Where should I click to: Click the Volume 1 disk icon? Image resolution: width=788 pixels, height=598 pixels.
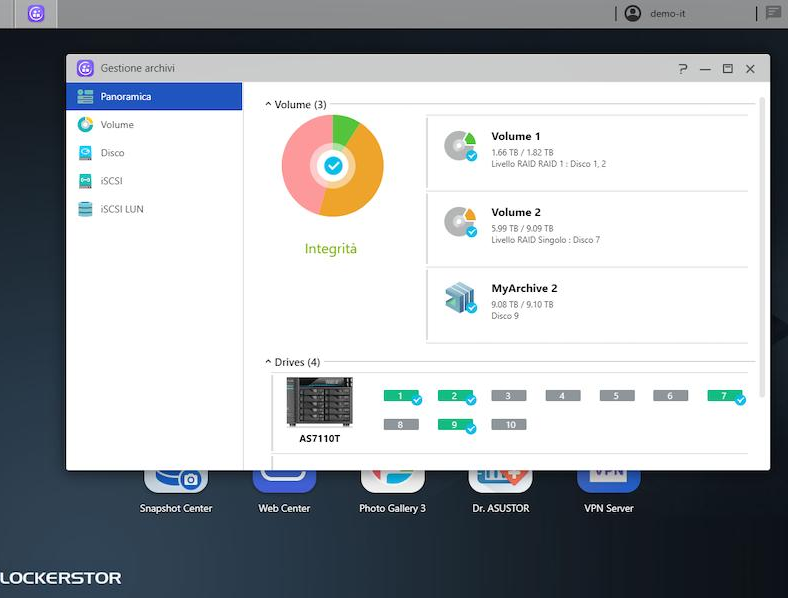coord(460,146)
